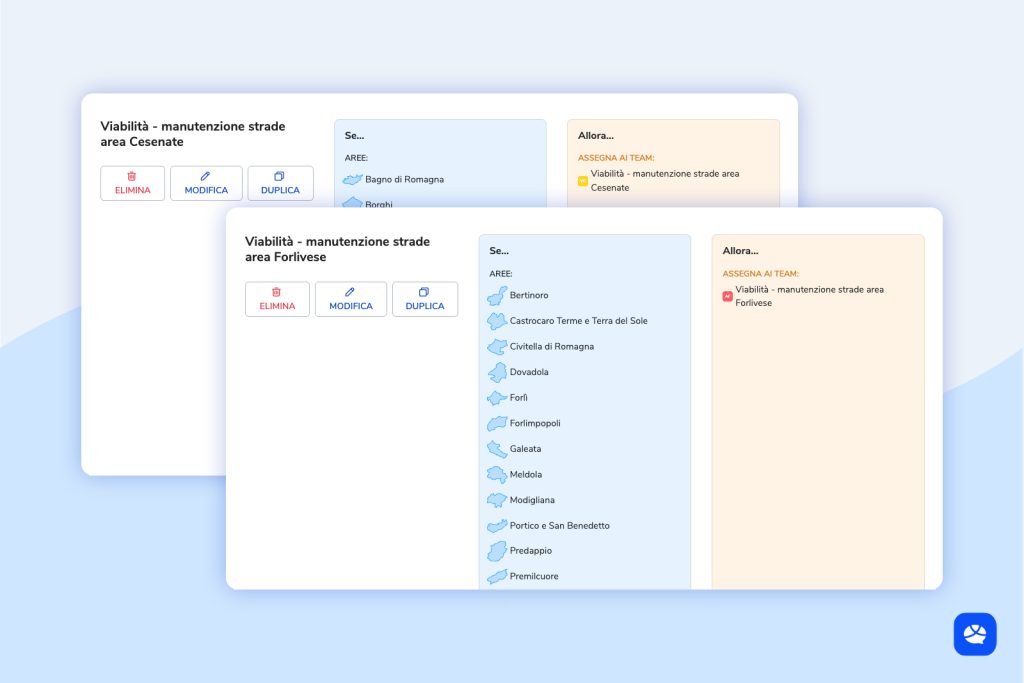
Task: Click the red Forlivese team badge
Action: 728,296
